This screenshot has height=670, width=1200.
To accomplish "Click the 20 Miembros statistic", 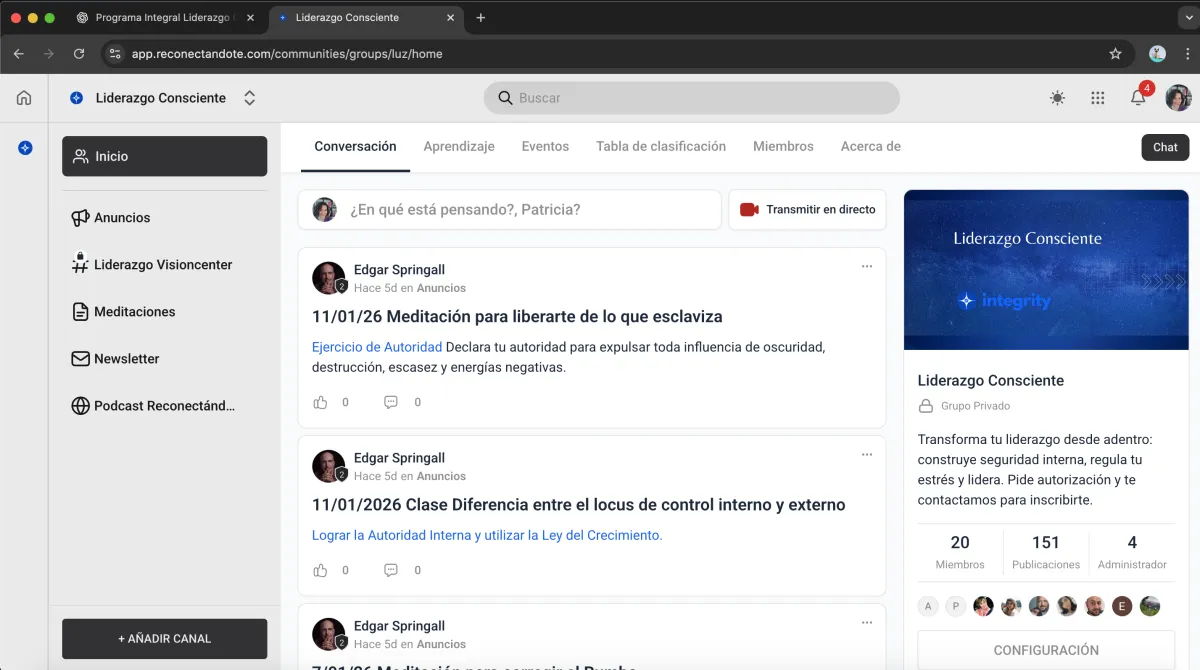I will coord(960,551).
